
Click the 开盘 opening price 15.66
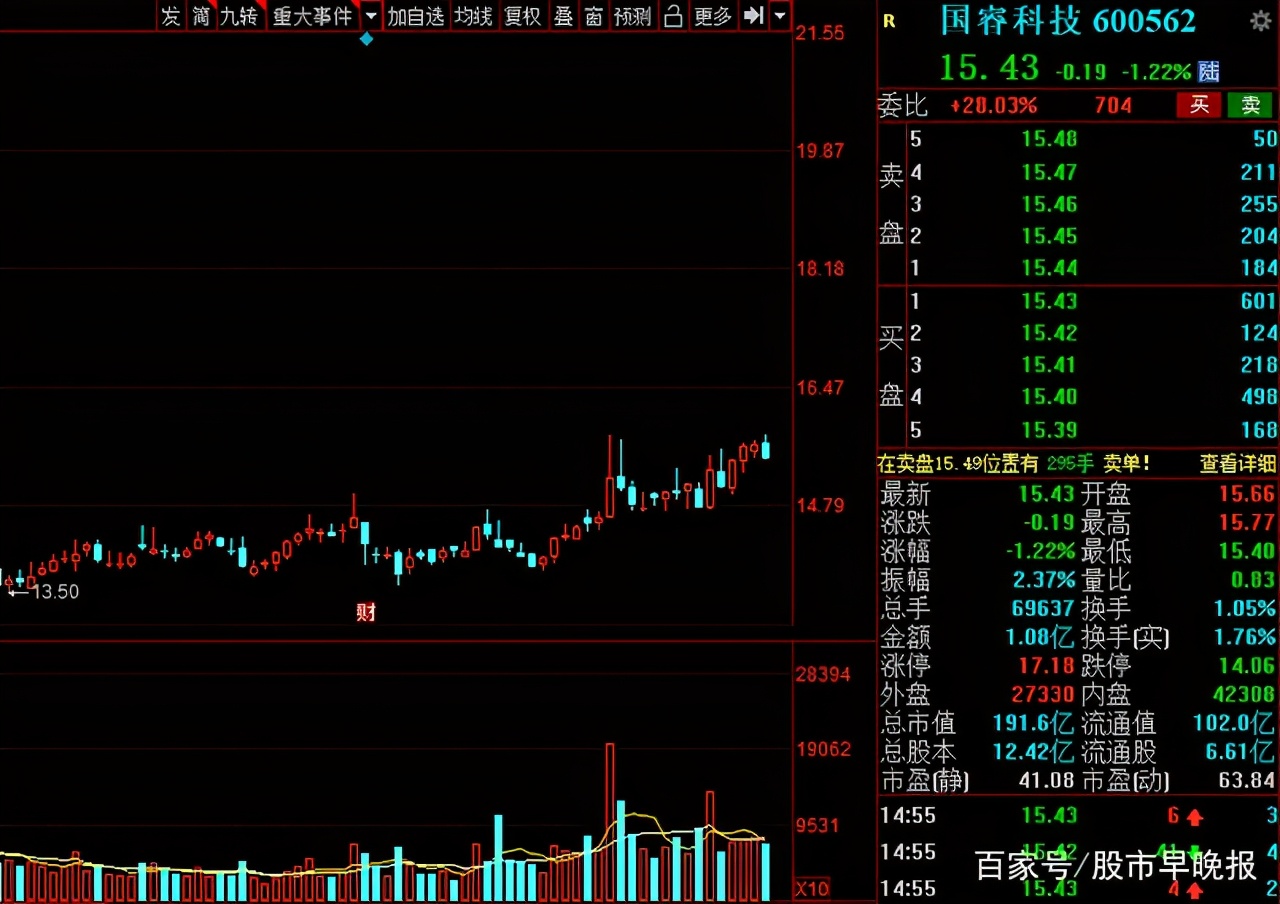pos(1246,494)
